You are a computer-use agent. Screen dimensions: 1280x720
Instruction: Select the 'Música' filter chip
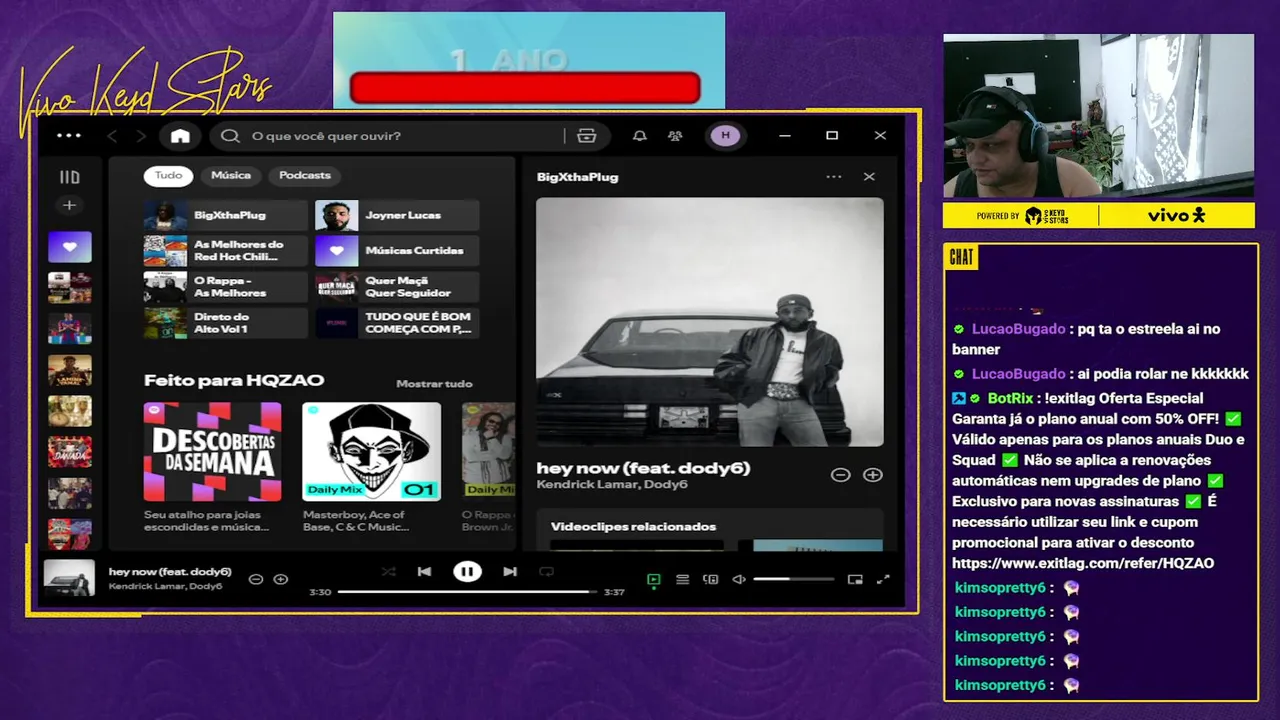[x=231, y=175]
